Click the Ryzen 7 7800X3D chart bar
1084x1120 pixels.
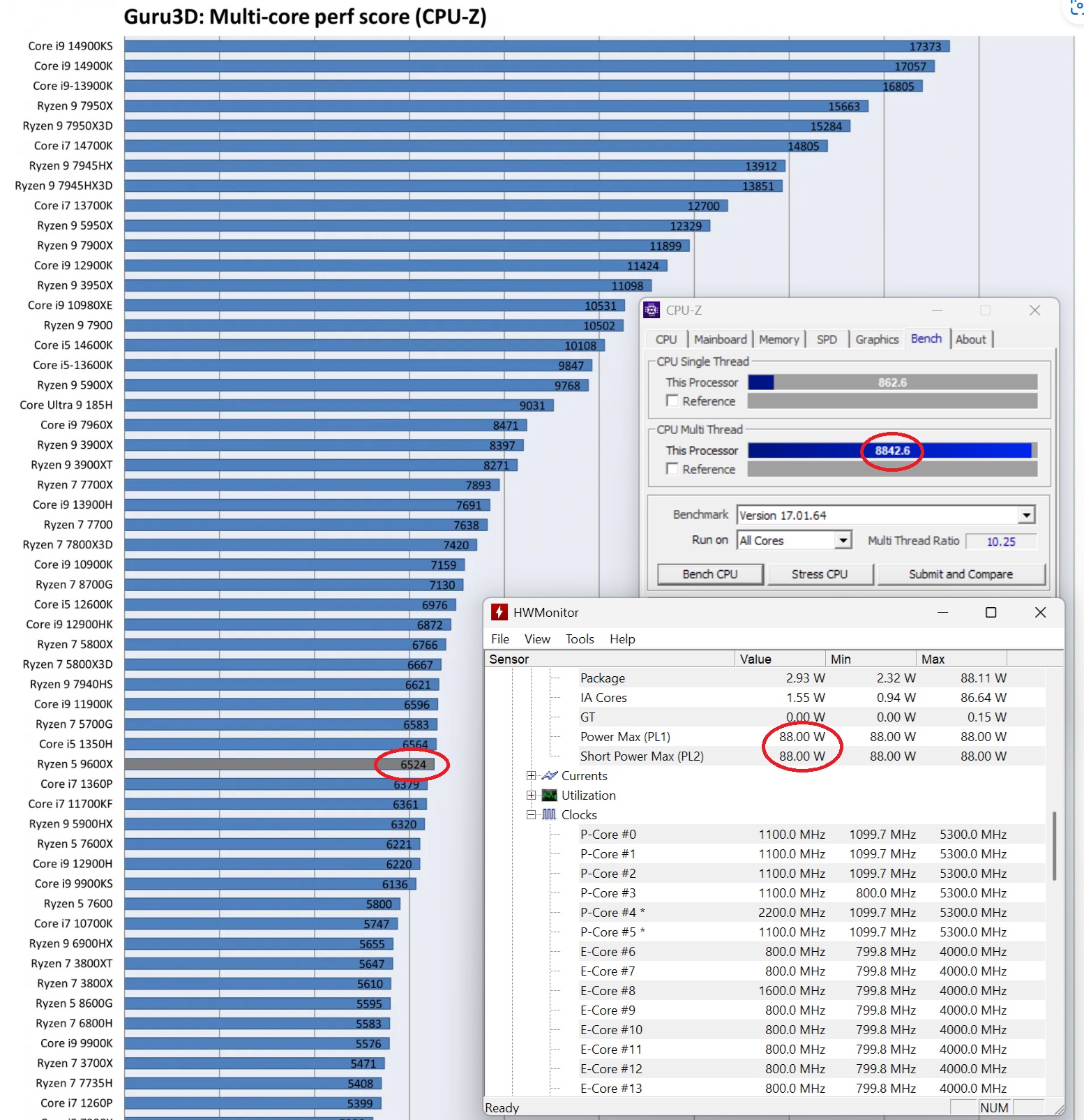click(301, 545)
